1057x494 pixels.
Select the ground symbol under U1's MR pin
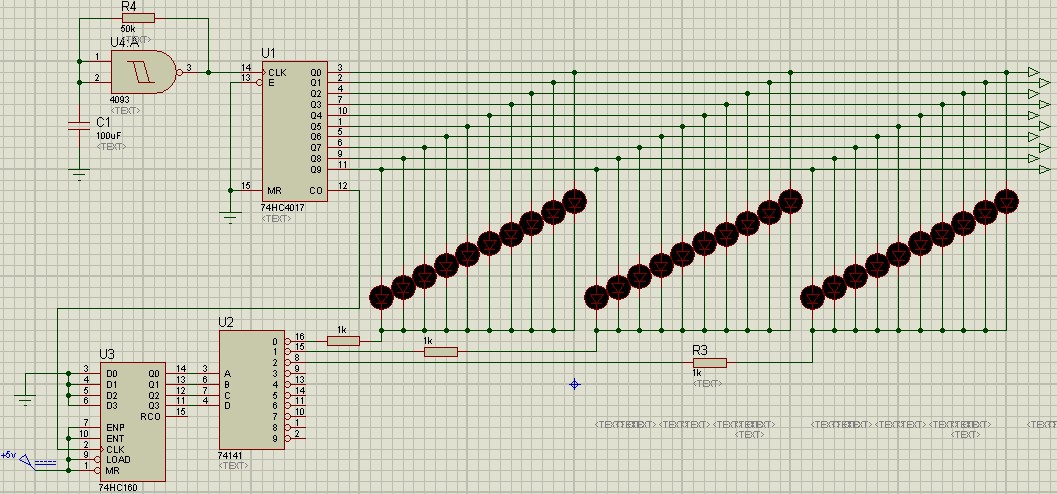[230, 216]
